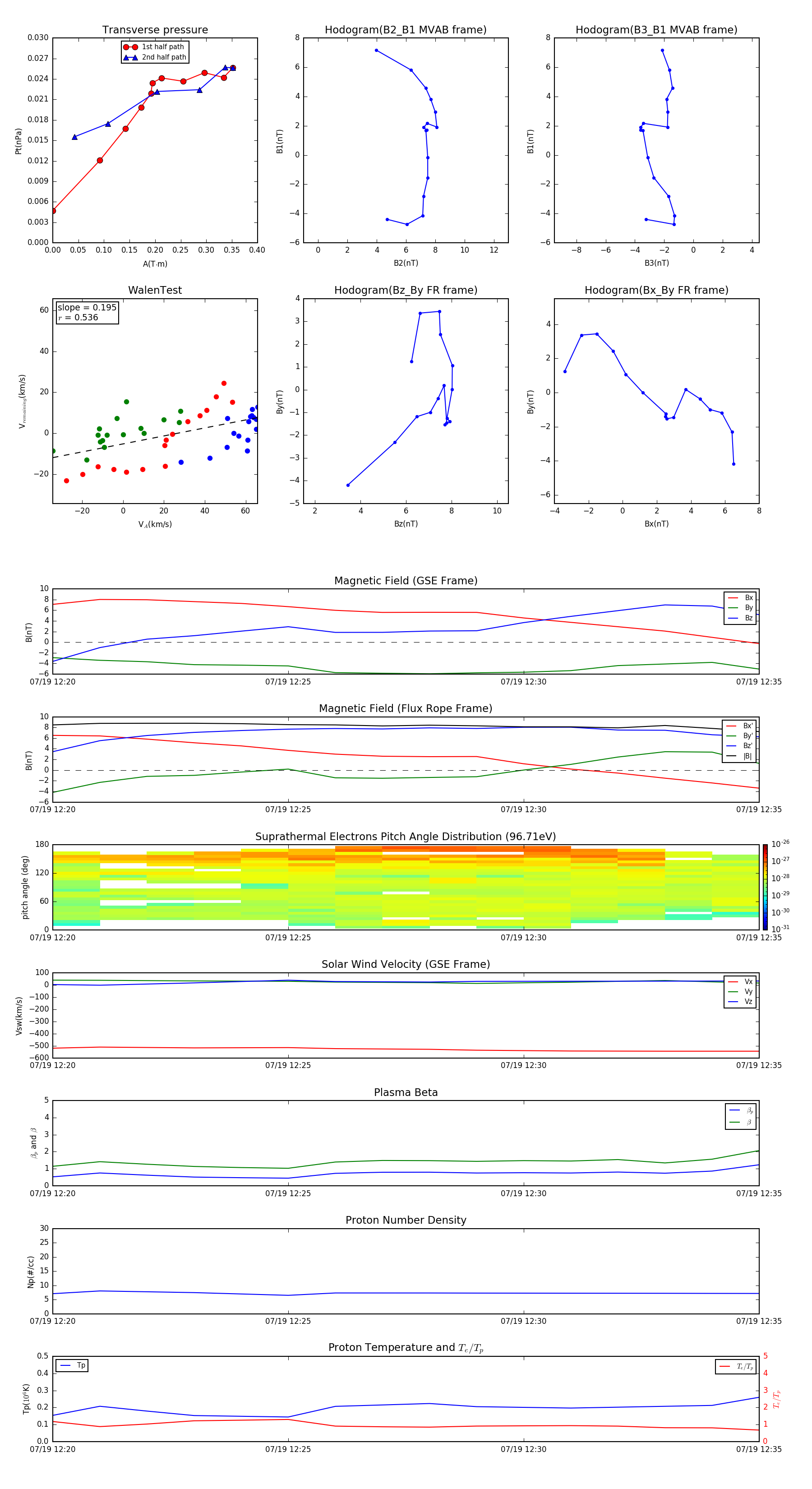Viewport: 812px width, 1489px height.
Task: Click "07/19 12:30" tick under Proton Number Density
Action: pos(524,1321)
